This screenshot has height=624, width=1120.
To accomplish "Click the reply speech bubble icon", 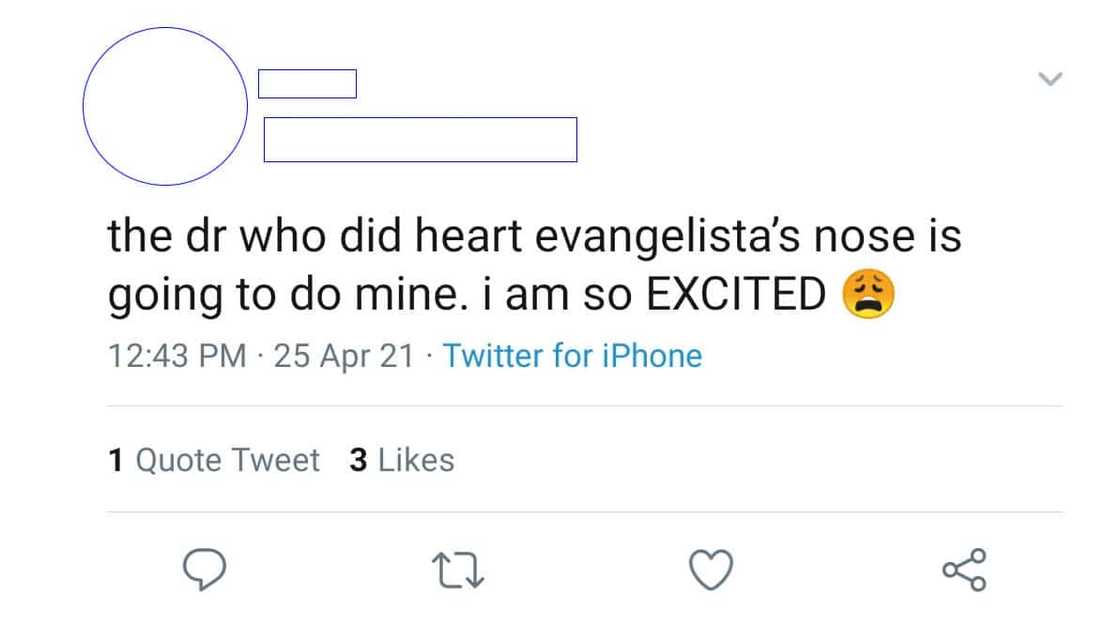I will click(x=204, y=570).
